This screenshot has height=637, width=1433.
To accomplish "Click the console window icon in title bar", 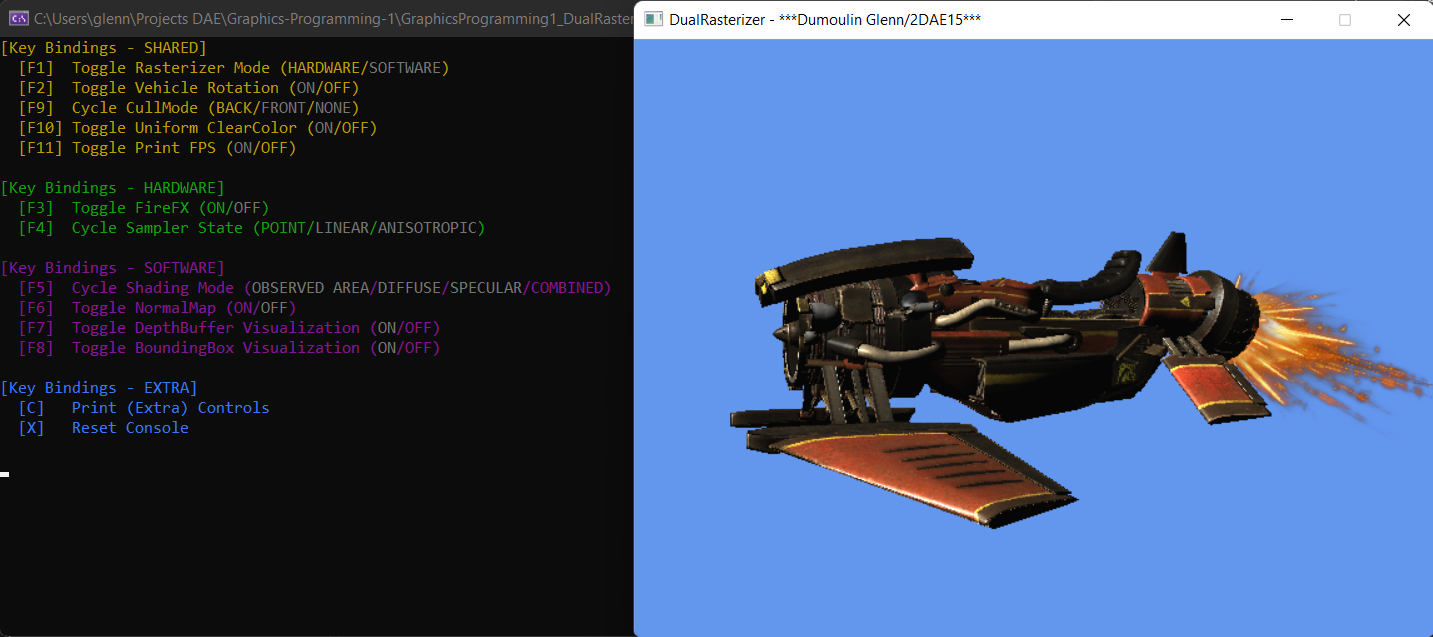I will (x=18, y=18).
